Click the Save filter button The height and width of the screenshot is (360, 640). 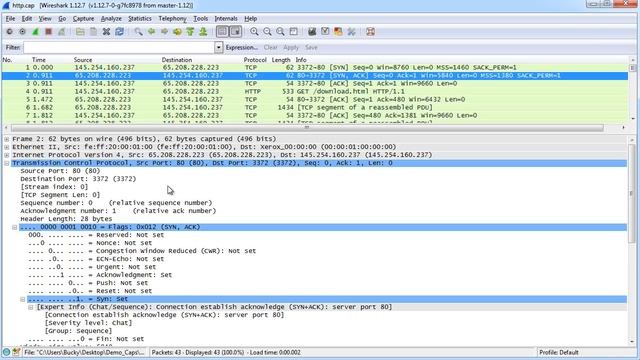(311, 48)
